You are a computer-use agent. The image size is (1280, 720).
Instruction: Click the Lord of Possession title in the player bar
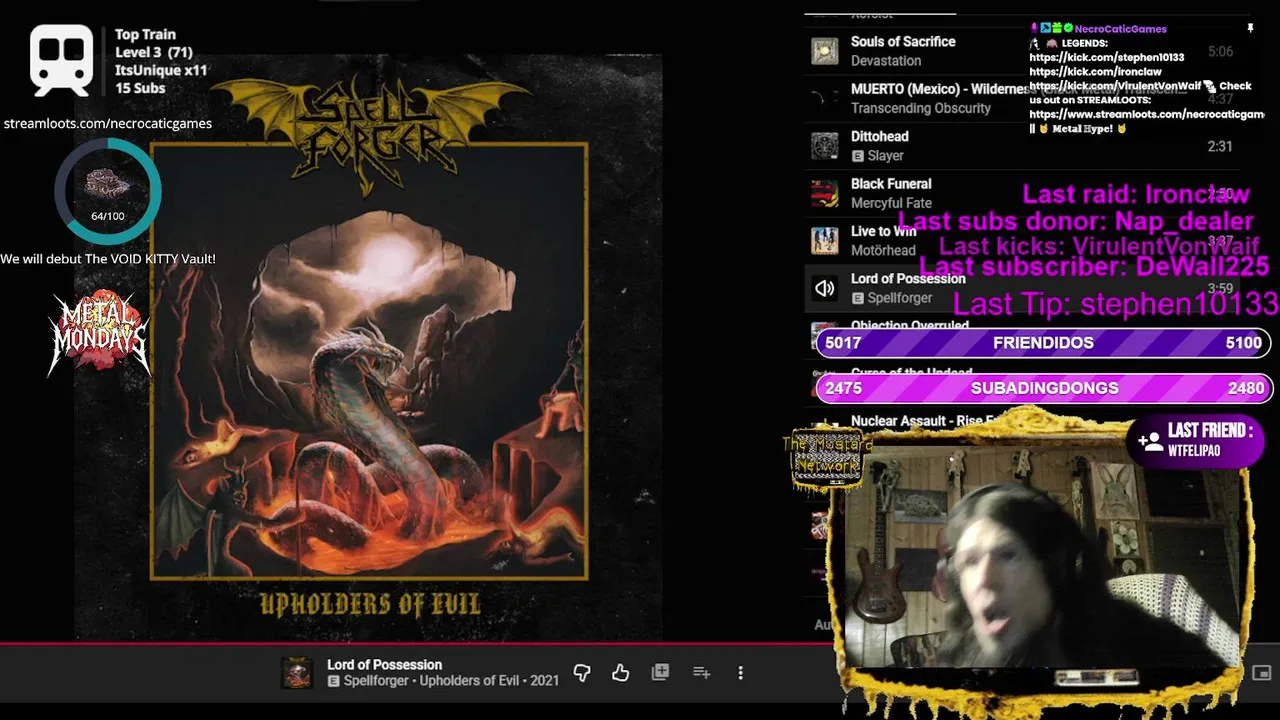click(384, 665)
